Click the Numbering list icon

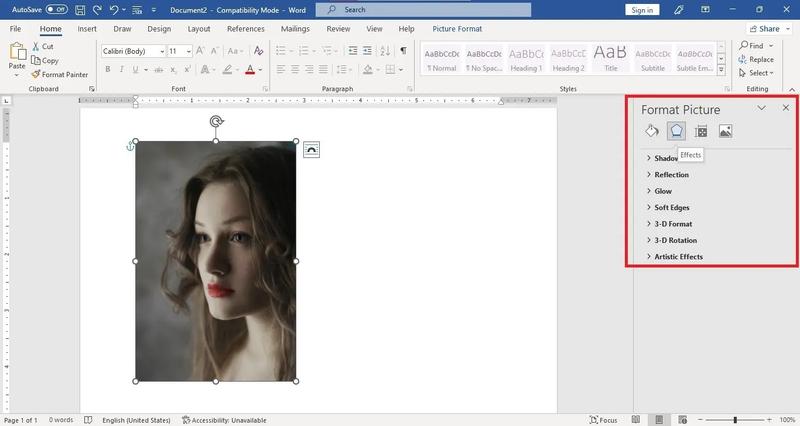point(304,51)
